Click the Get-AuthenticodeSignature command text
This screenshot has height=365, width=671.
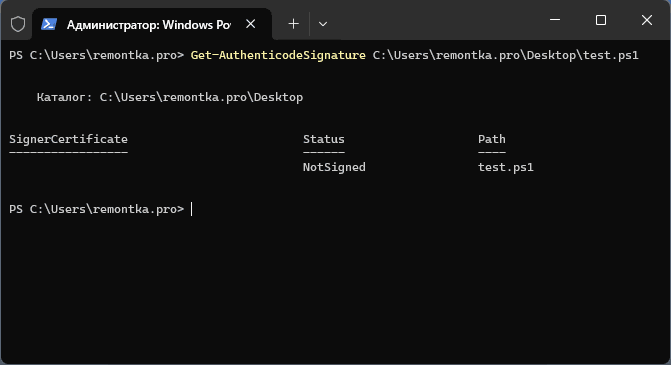(278, 55)
